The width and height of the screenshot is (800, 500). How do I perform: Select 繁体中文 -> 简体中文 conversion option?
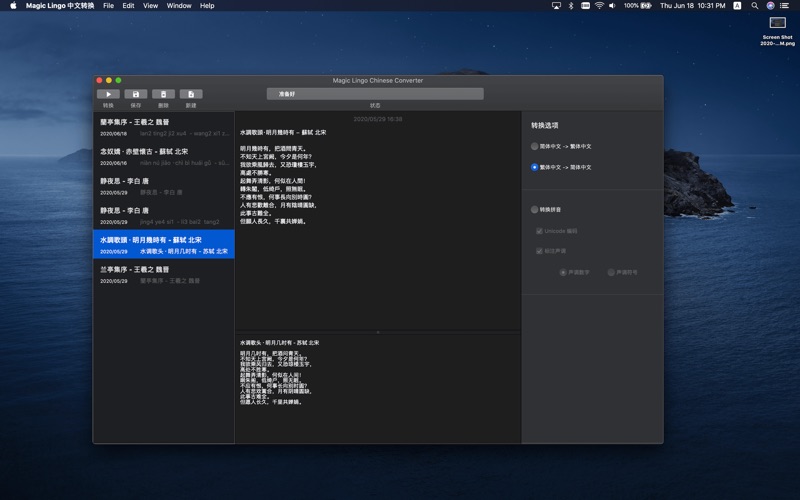(535, 167)
